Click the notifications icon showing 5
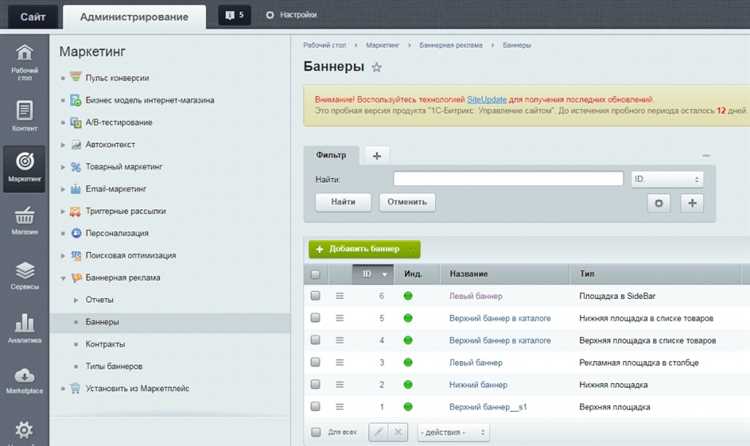Image resolution: width=750 pixels, height=446 pixels. pos(234,15)
